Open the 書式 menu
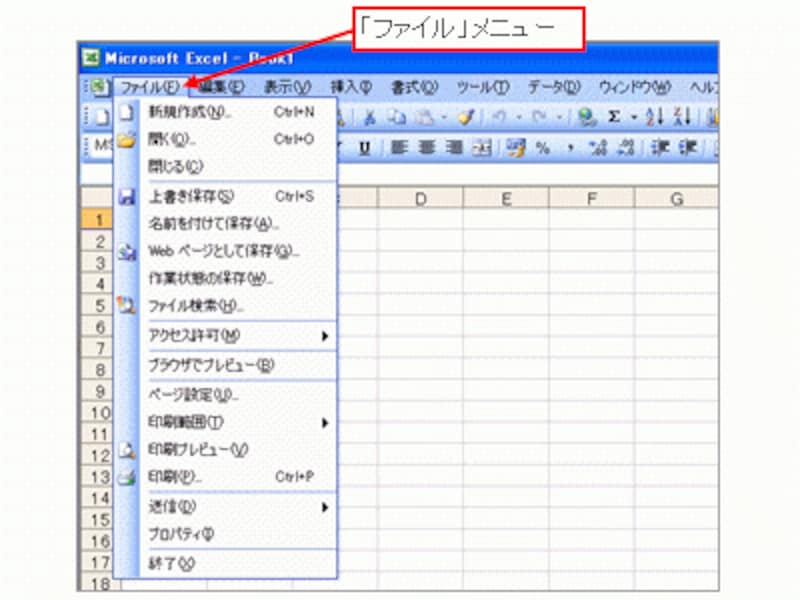Screen dimensions: 800x600 click(x=414, y=87)
